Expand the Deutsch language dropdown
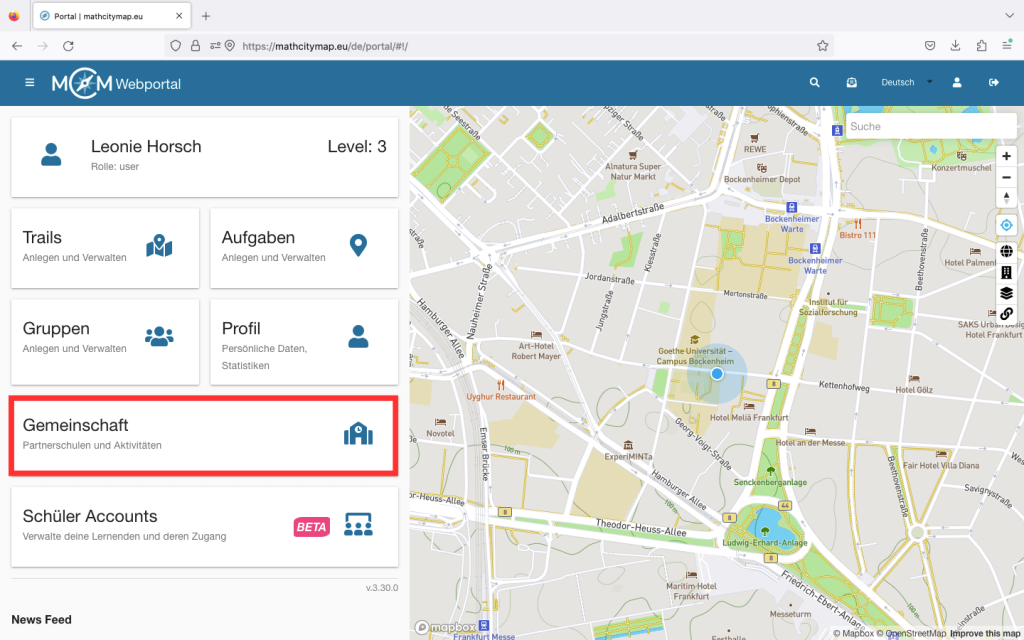Viewport: 1024px width, 640px height. tap(905, 83)
